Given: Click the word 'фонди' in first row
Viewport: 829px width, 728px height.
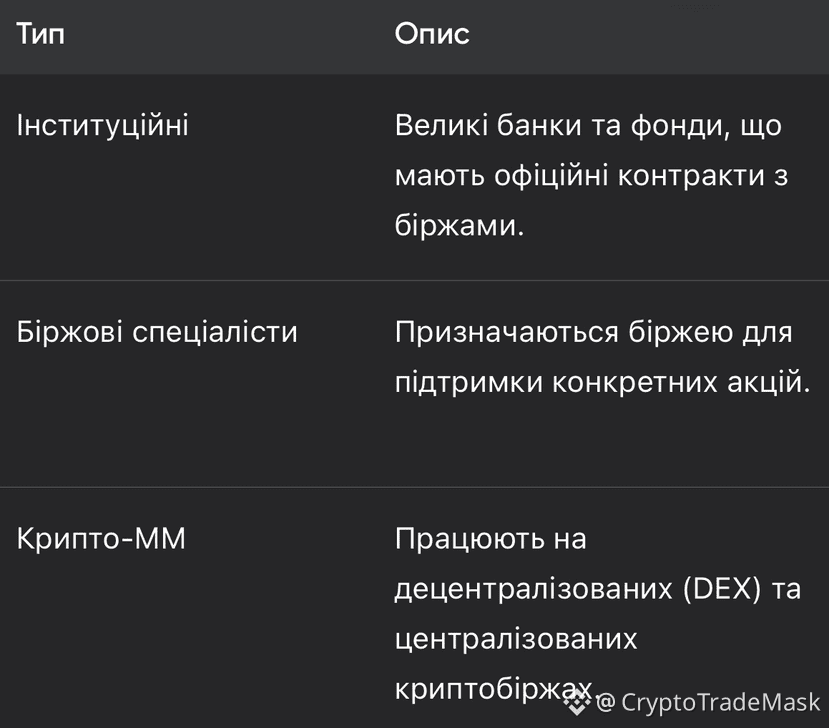Looking at the screenshot, I should [x=676, y=127].
